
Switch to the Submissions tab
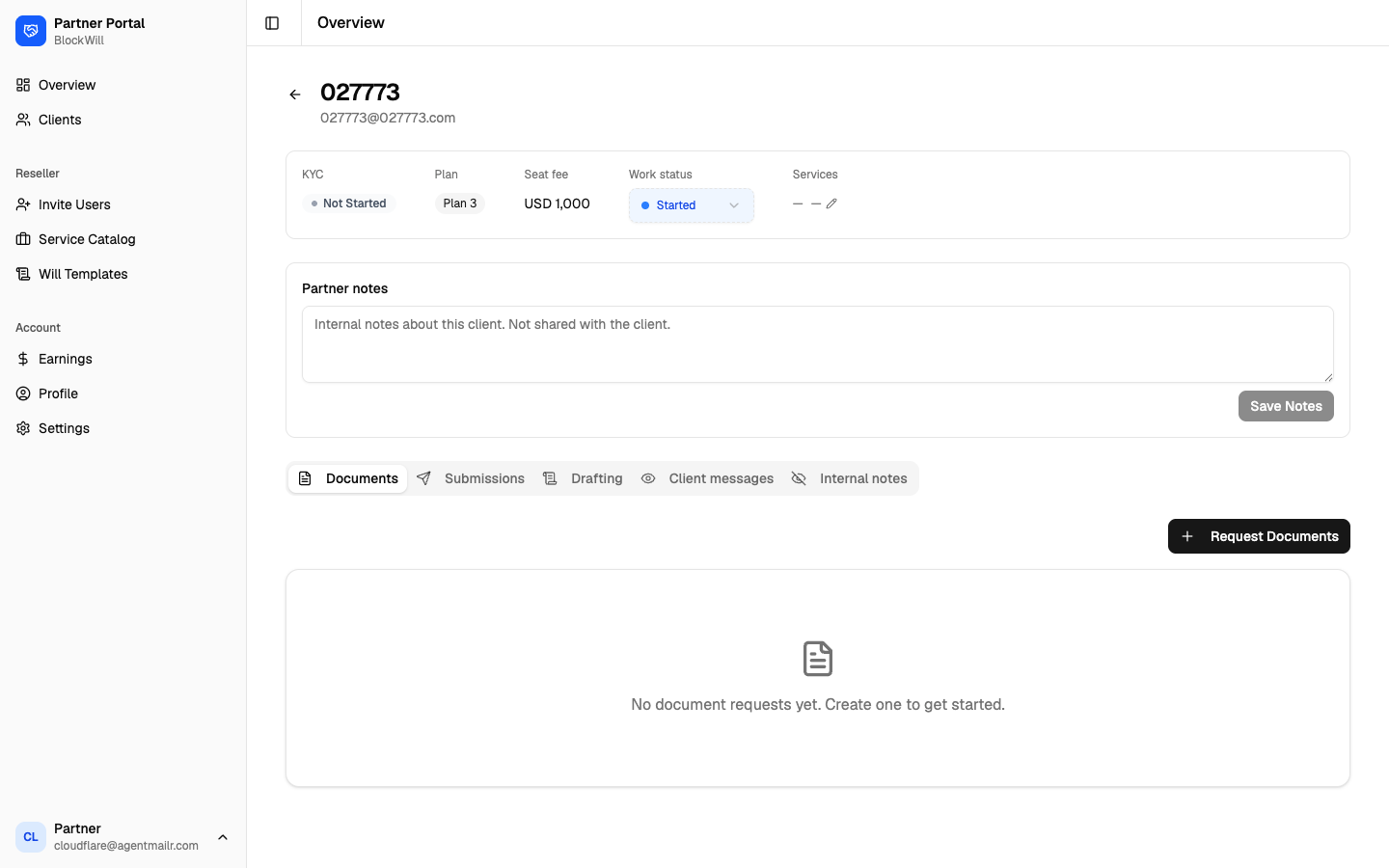point(471,478)
